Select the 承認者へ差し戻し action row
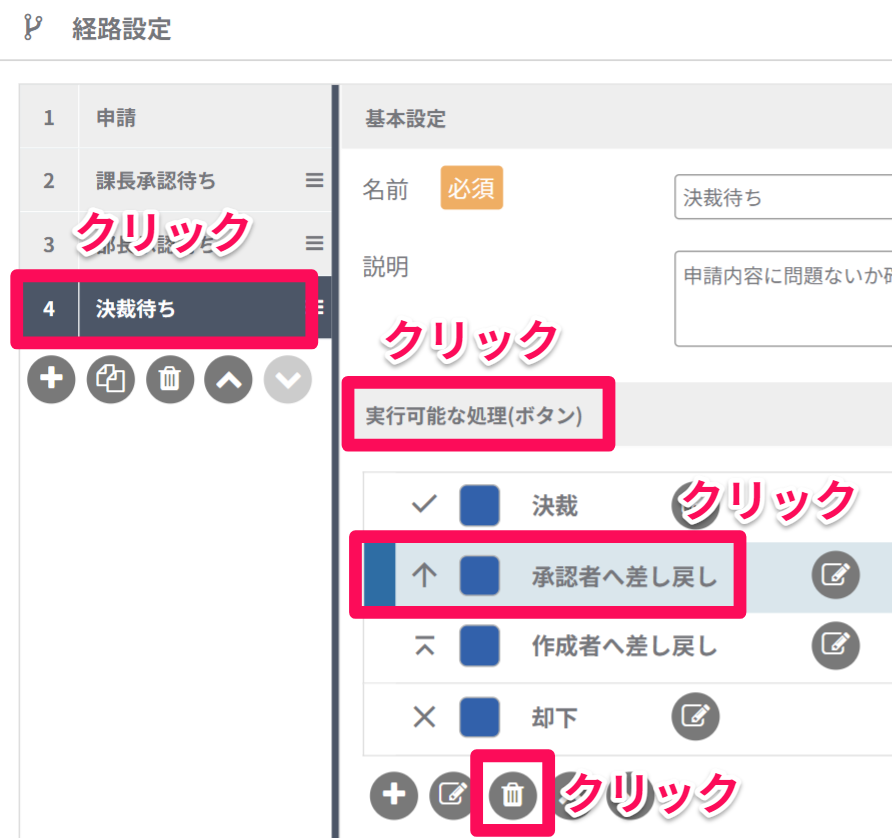This screenshot has width=892, height=838. [628, 576]
